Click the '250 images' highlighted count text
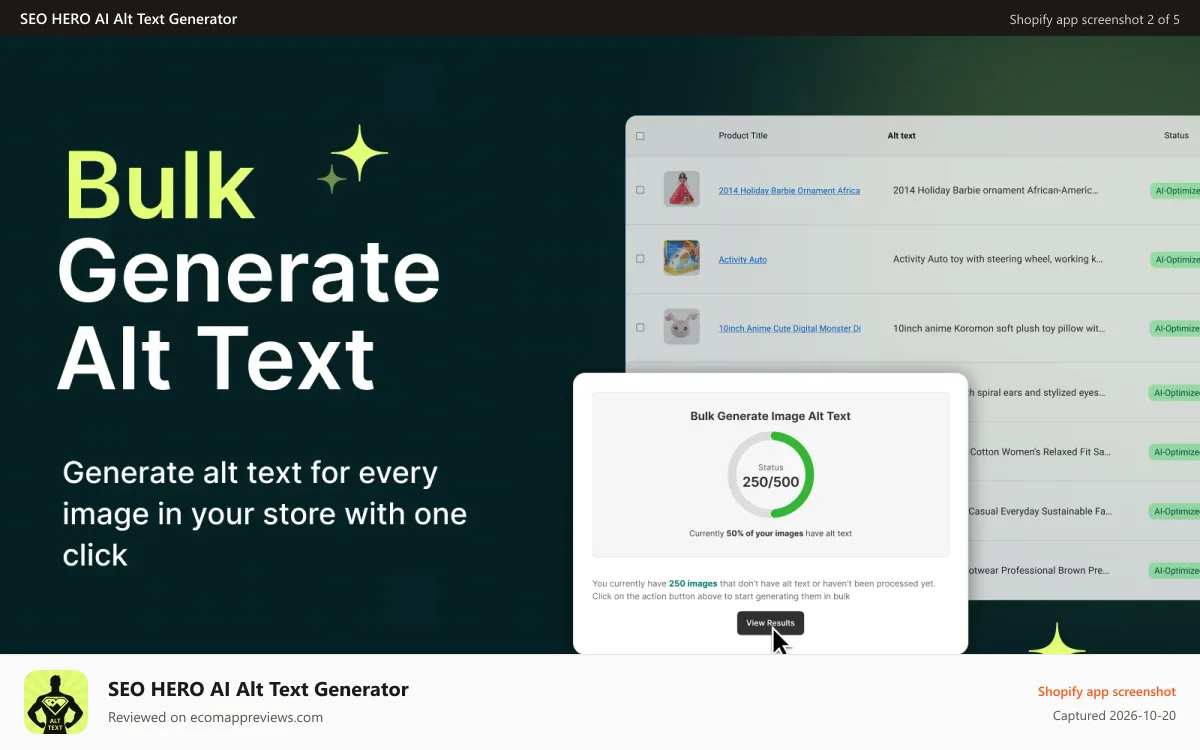This screenshot has width=1200, height=750. coord(693,584)
